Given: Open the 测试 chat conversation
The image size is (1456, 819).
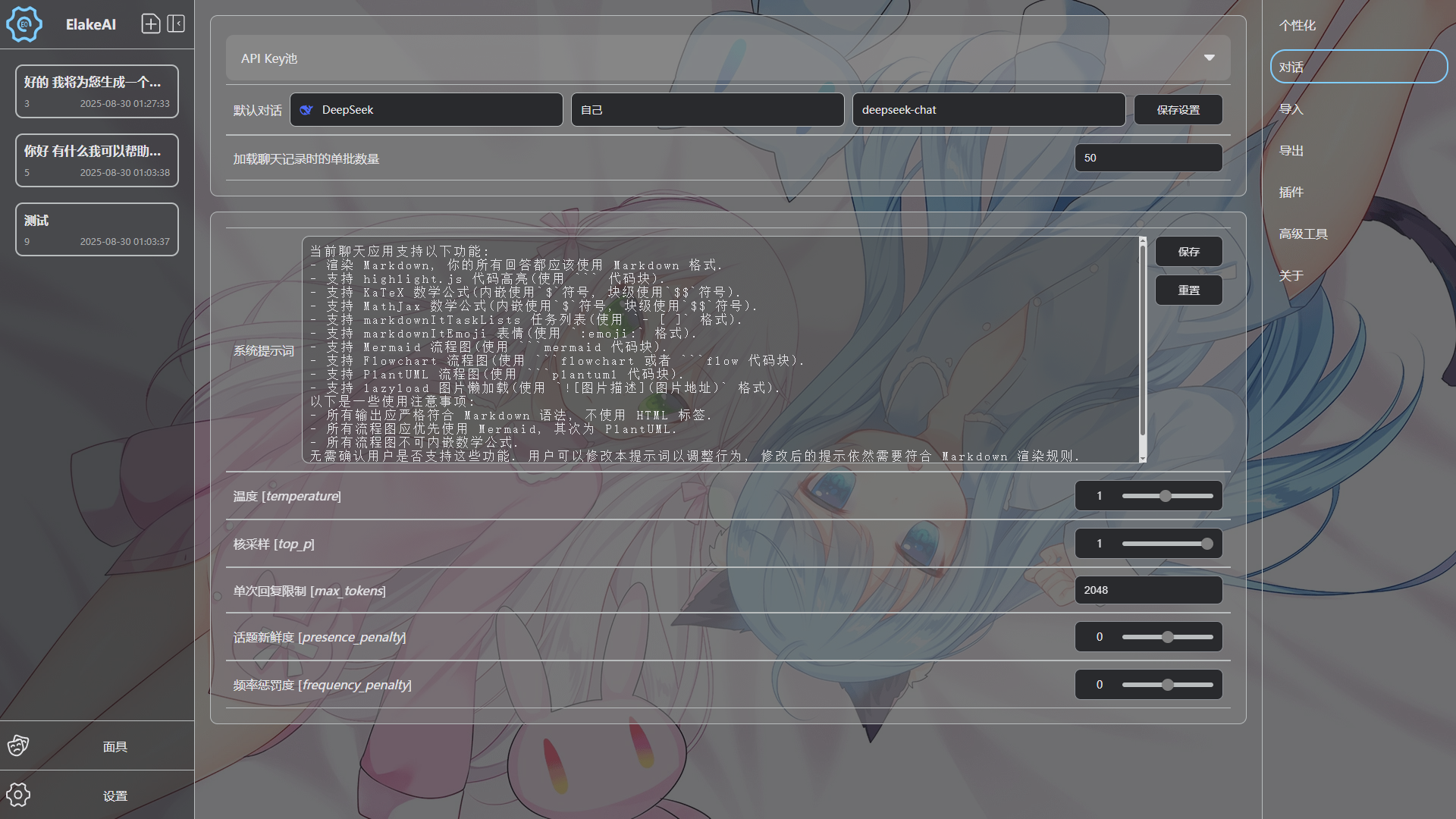Looking at the screenshot, I should pyautogui.click(x=97, y=229).
